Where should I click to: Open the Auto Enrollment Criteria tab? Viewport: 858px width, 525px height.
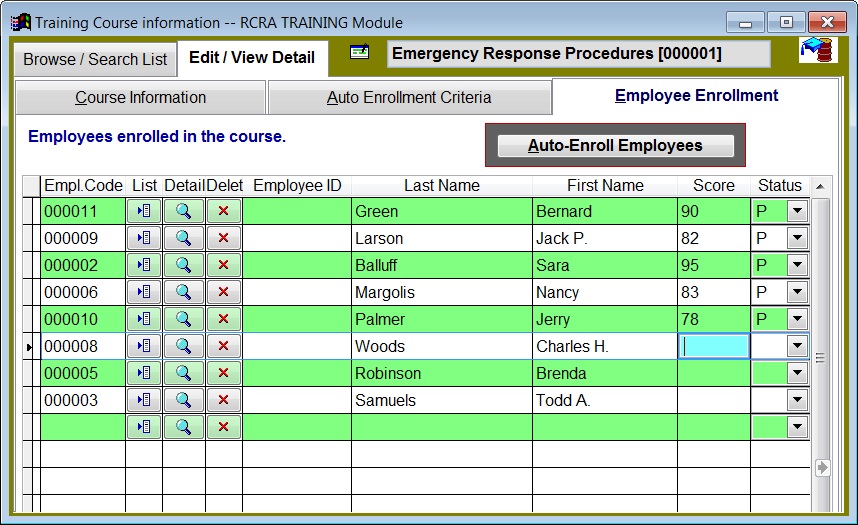pyautogui.click(x=409, y=97)
